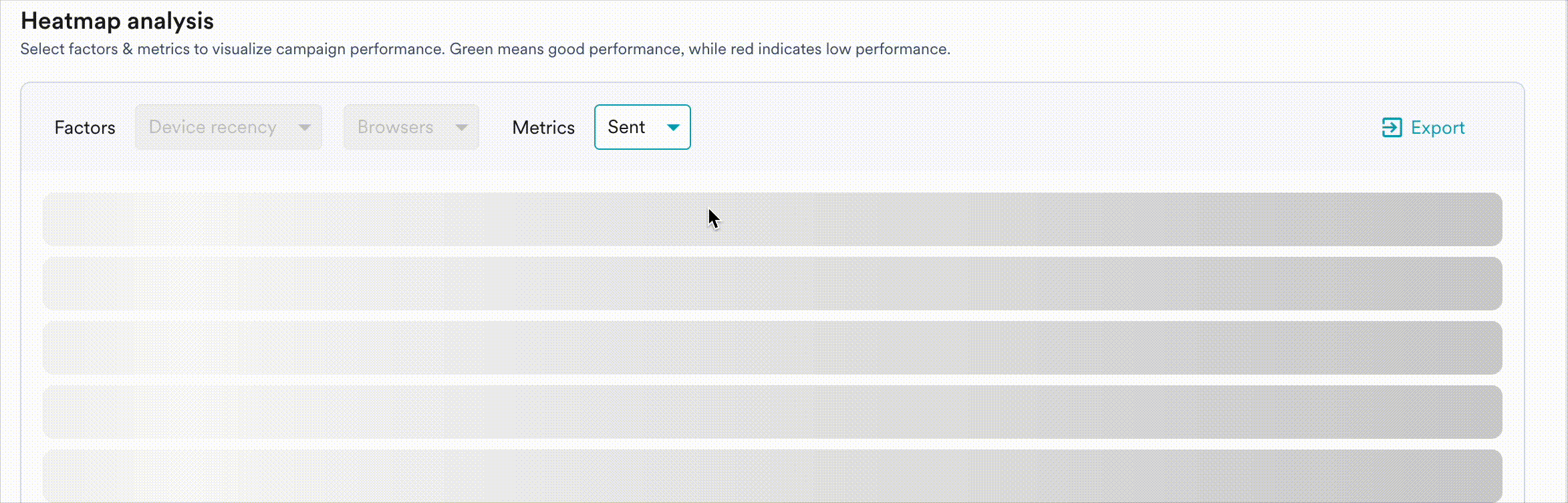Open the Browsers factor dropdown
Screen dimensions: 1568x503
(410, 127)
